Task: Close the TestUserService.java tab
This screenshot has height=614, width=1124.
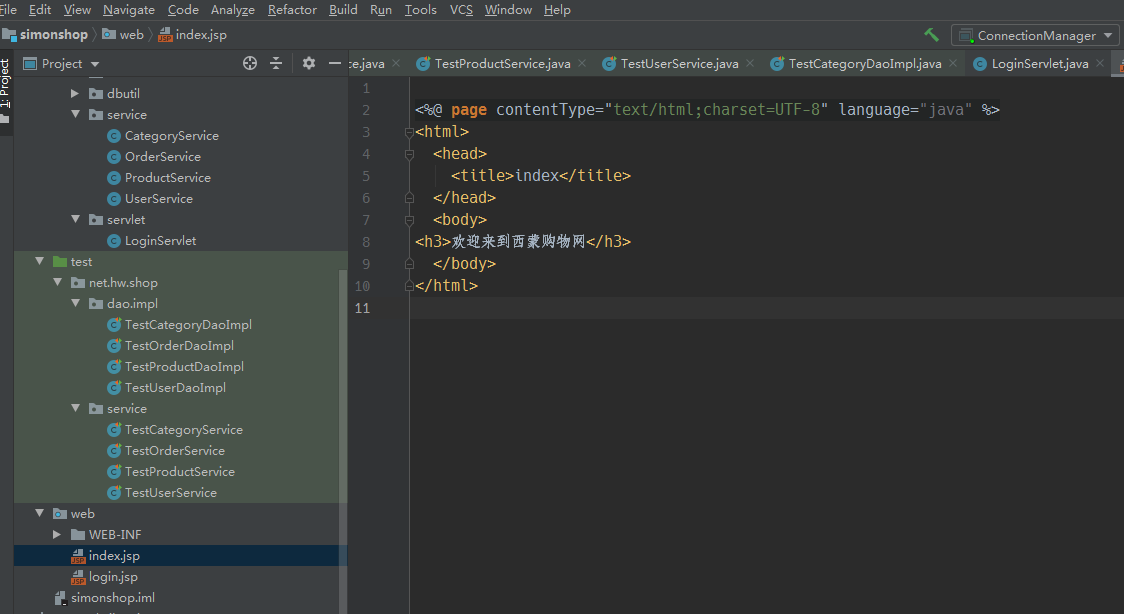Action: pos(750,63)
